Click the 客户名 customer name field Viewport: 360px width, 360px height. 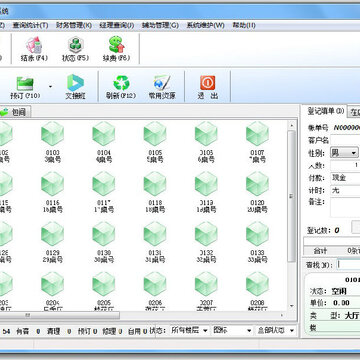pyautogui.click(x=345, y=140)
